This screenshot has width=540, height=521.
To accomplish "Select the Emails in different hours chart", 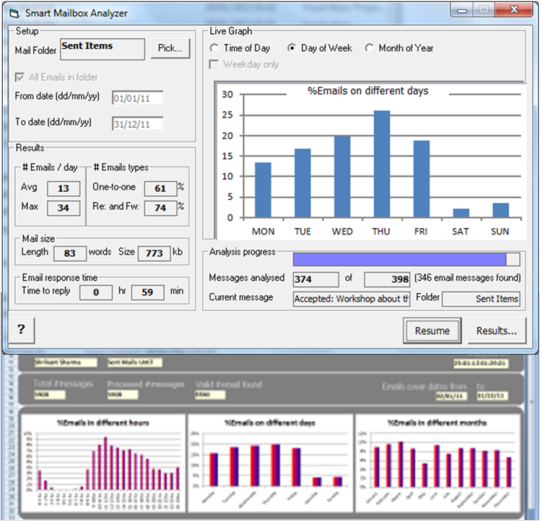I will point(103,463).
